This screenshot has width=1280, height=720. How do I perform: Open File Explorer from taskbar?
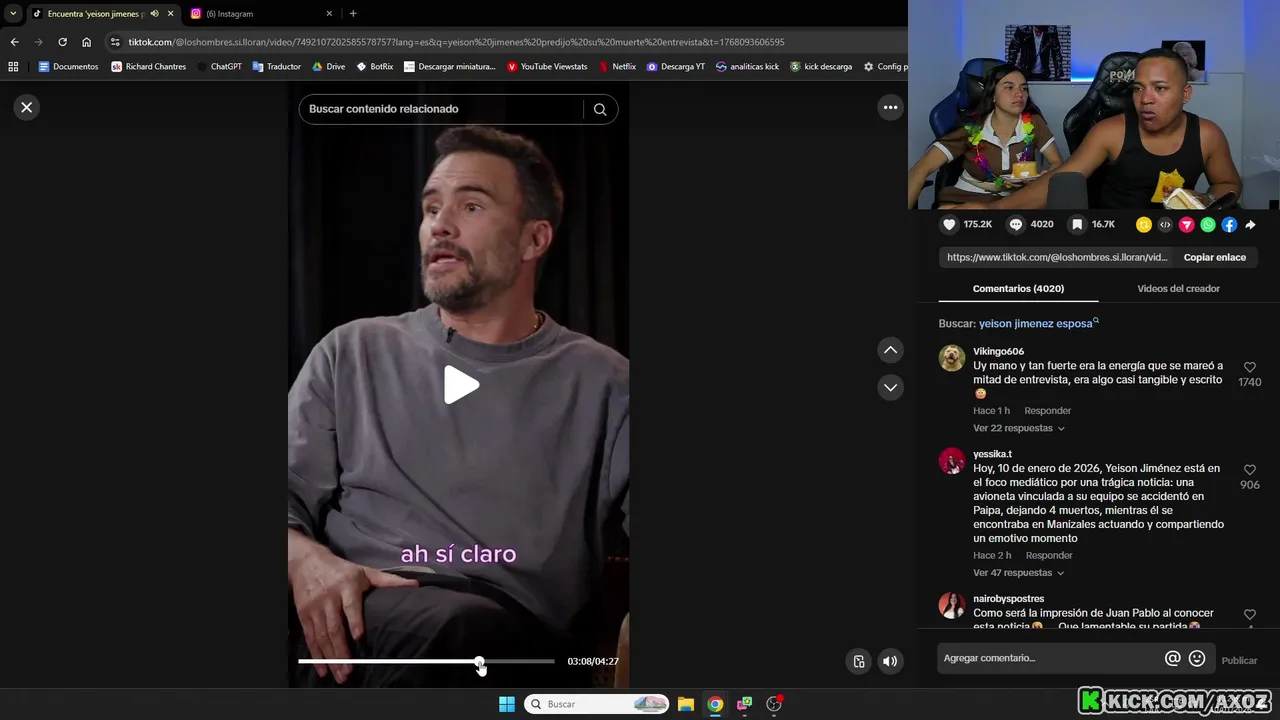click(x=686, y=704)
